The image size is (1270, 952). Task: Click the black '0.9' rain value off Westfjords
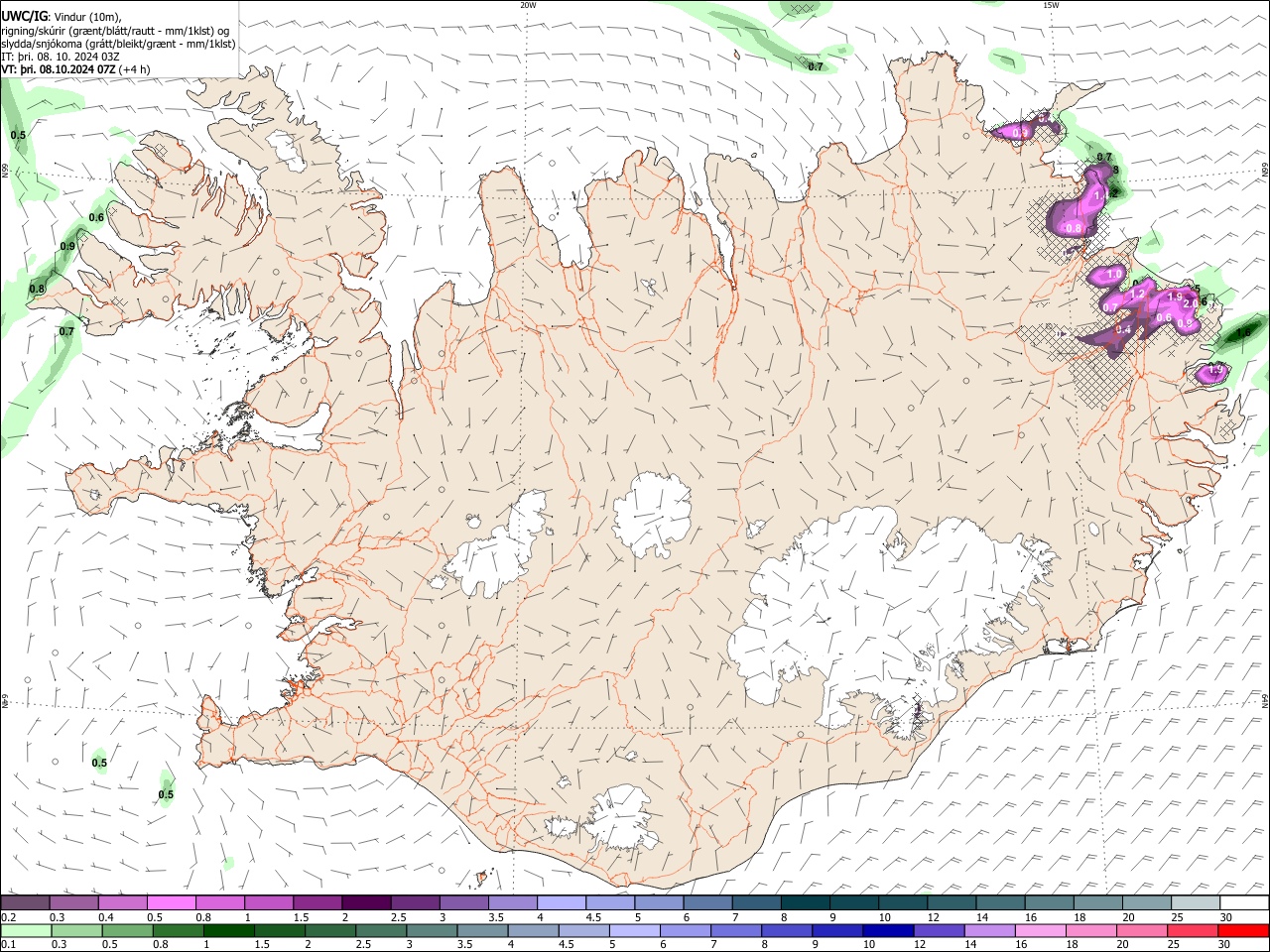(x=67, y=247)
